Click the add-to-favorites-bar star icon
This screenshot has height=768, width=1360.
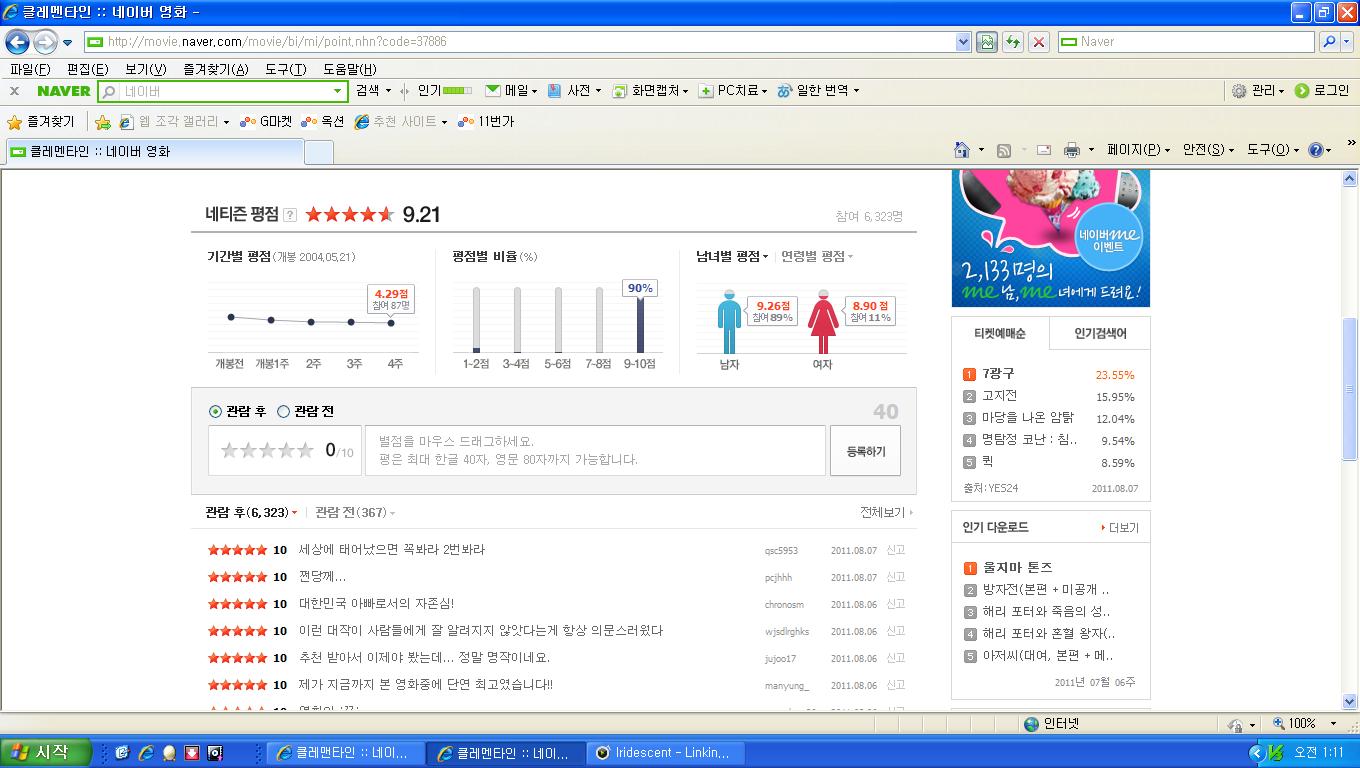coord(102,122)
